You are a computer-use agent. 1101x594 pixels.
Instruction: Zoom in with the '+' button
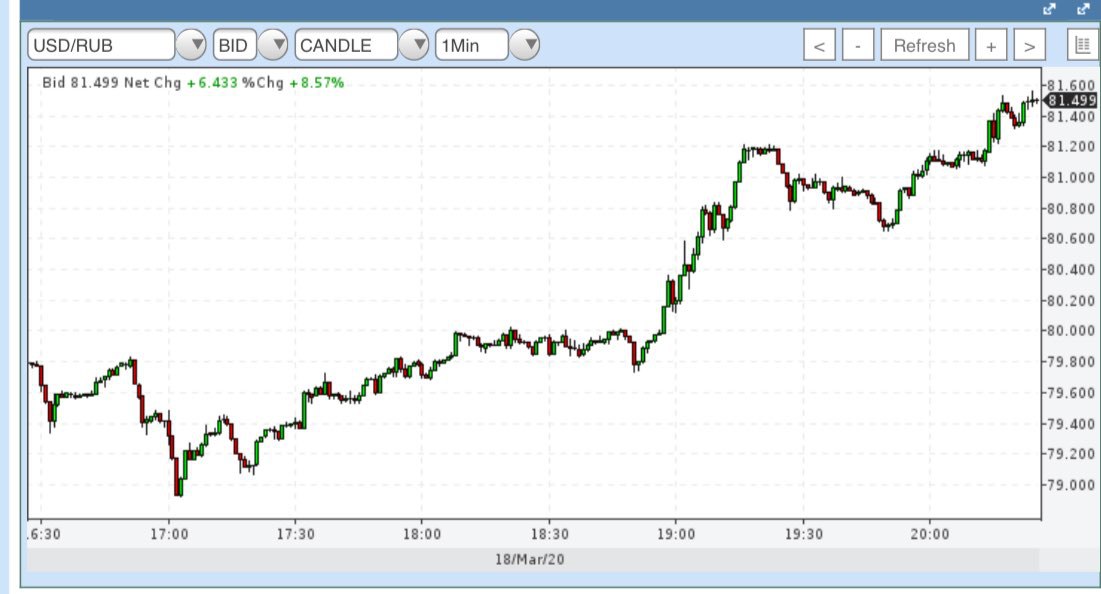(991, 45)
